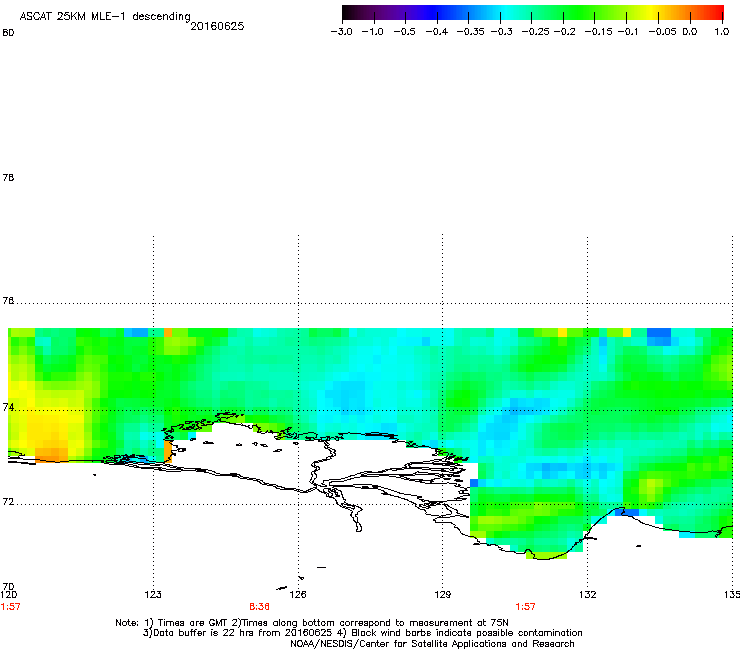Pick the yellow section of the color bar
The height and width of the screenshot is (650, 740).
(651, 12)
